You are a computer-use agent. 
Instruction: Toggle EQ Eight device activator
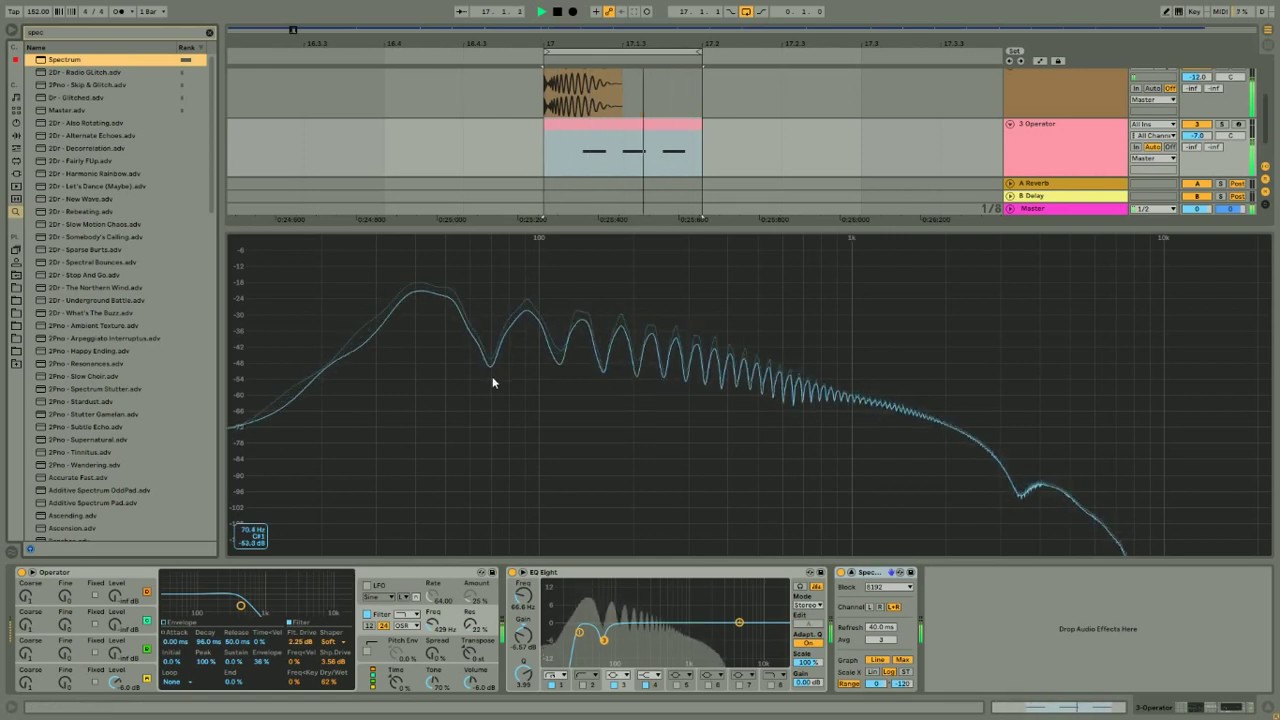click(x=512, y=572)
